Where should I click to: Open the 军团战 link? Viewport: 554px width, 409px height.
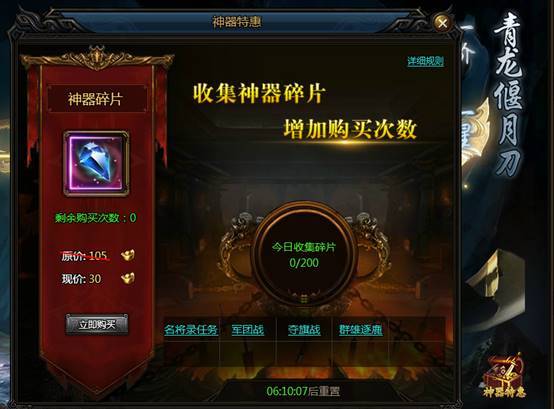[248, 330]
